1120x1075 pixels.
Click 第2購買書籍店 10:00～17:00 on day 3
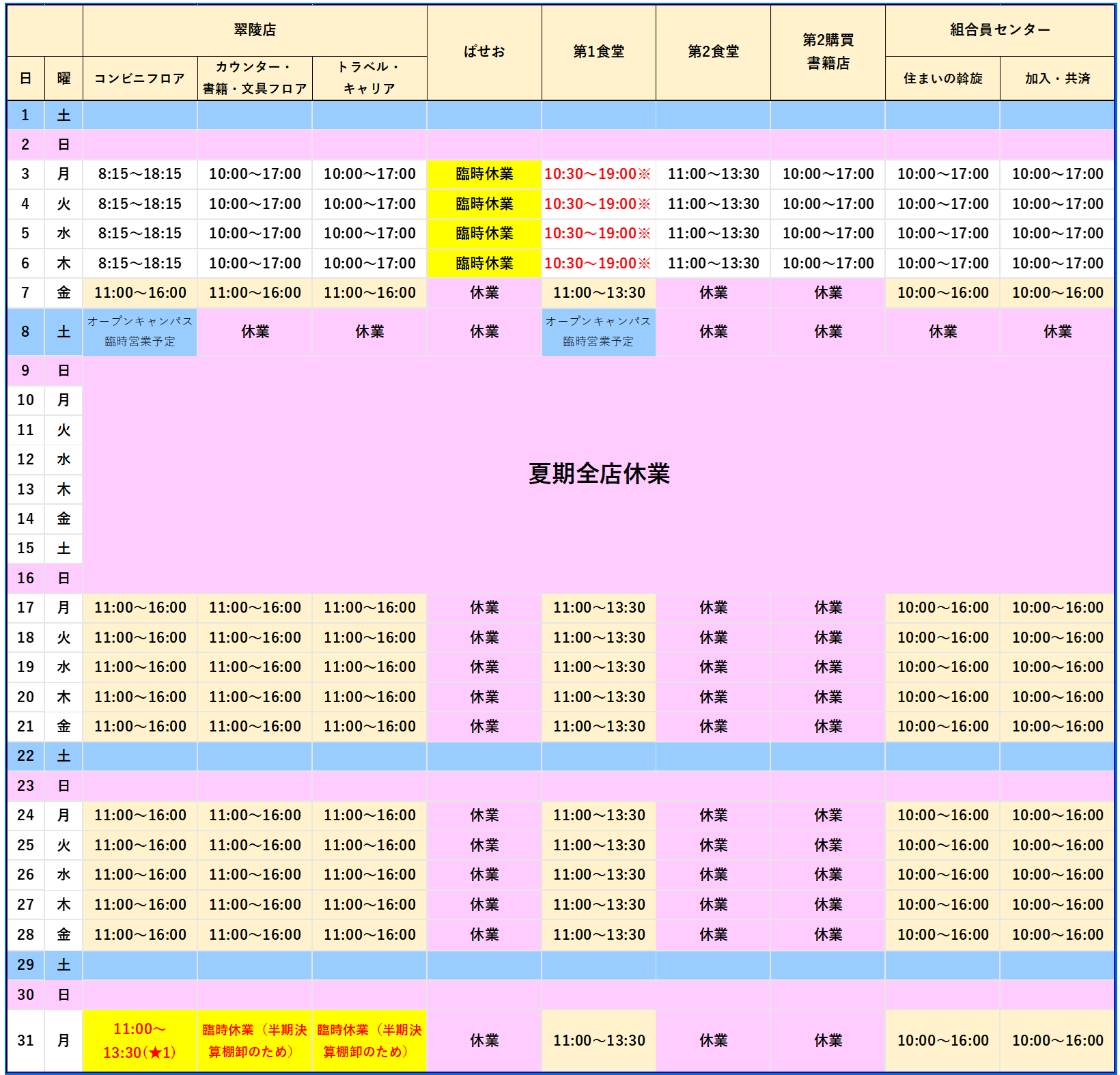pos(828,174)
